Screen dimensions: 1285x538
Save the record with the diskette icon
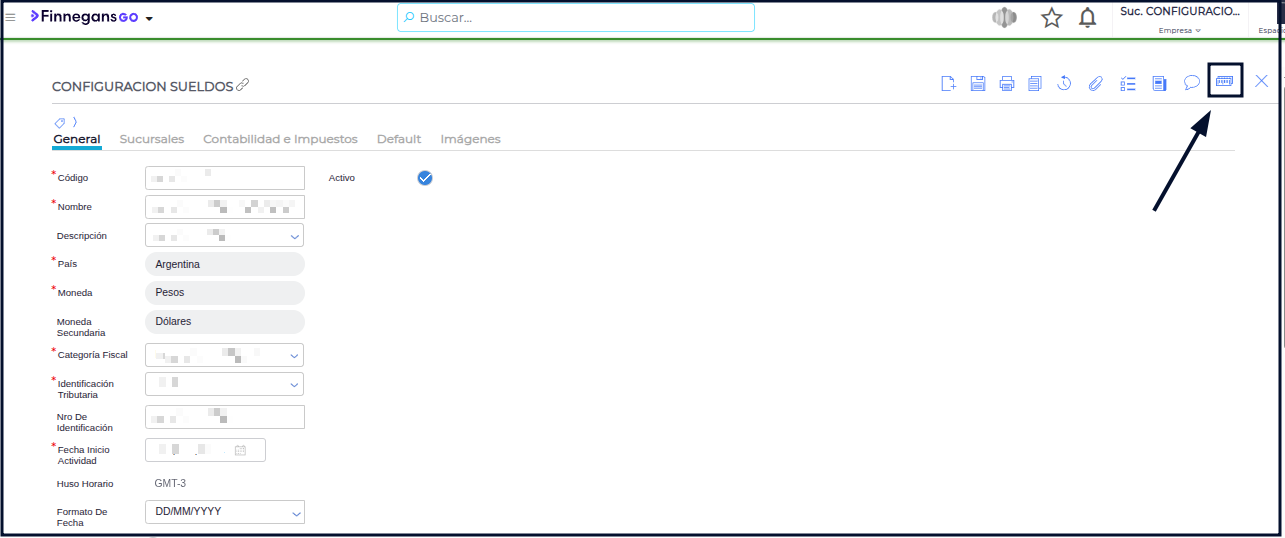[x=978, y=83]
